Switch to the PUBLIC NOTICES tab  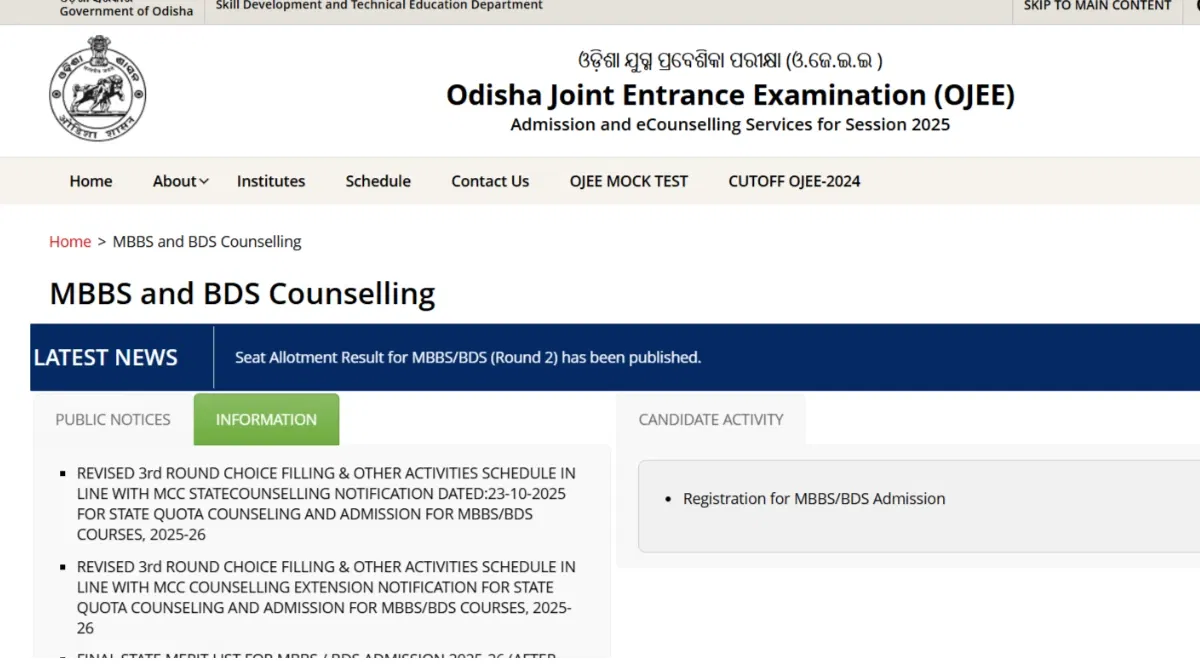(x=113, y=420)
